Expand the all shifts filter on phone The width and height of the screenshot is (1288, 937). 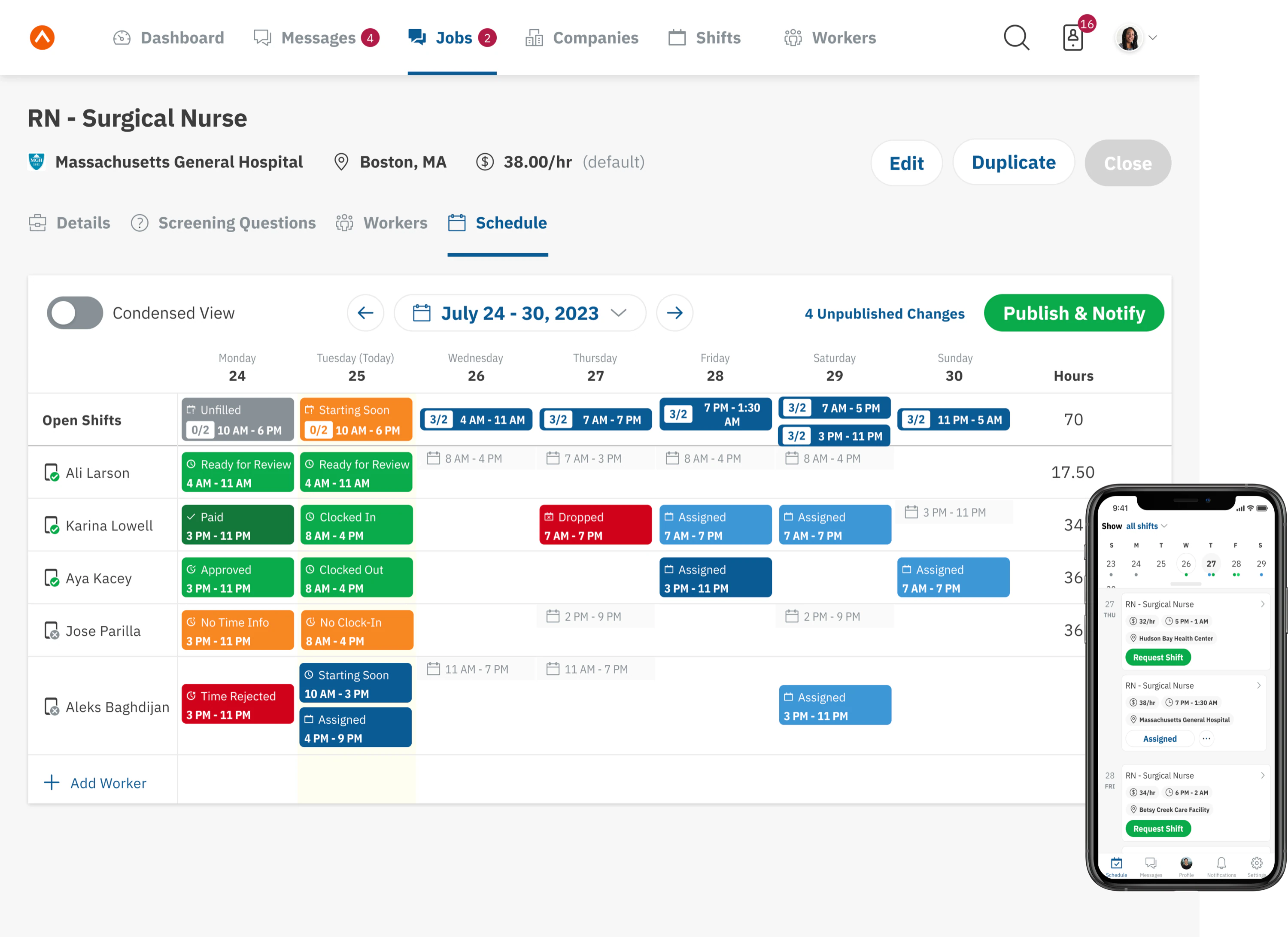tap(1146, 526)
